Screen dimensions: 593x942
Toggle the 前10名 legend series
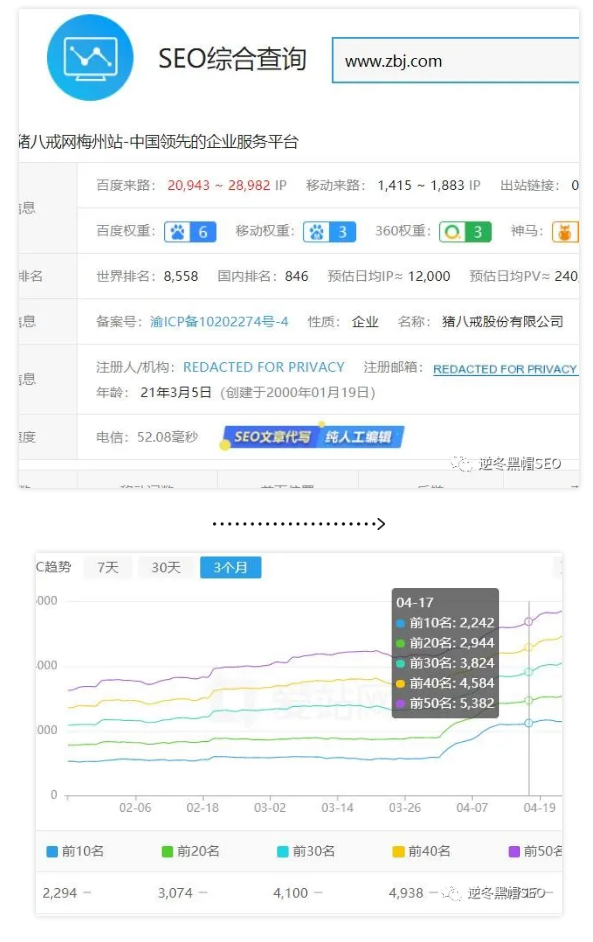pos(75,851)
